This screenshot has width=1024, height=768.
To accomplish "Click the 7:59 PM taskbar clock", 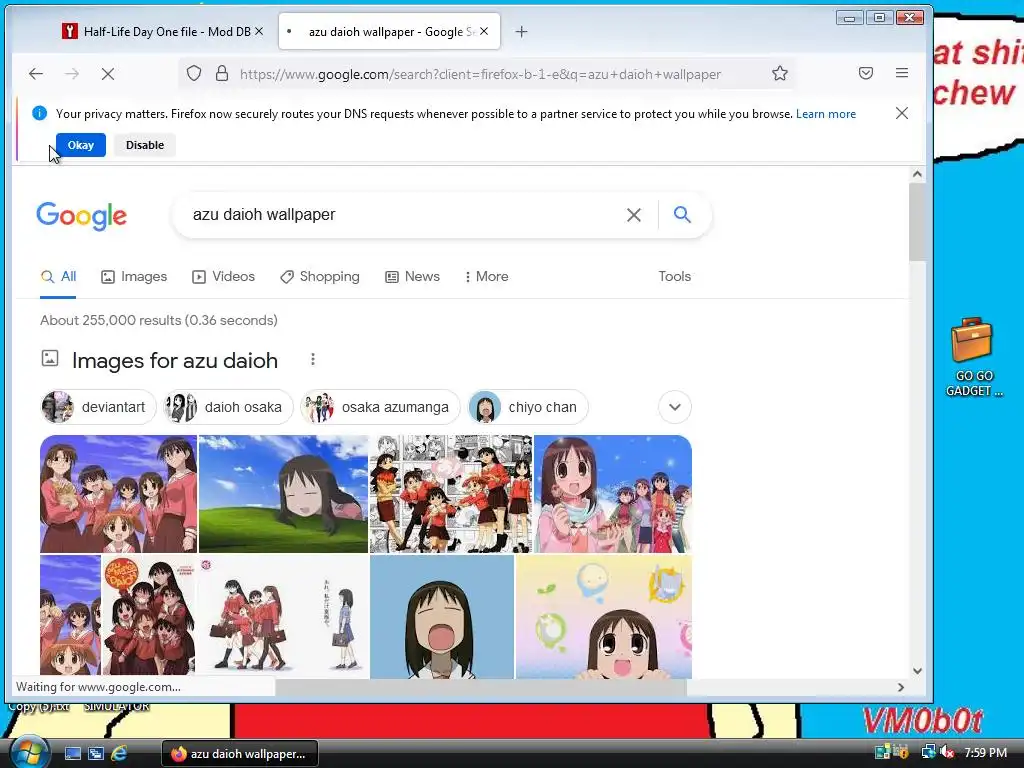I will pyautogui.click(x=985, y=752).
